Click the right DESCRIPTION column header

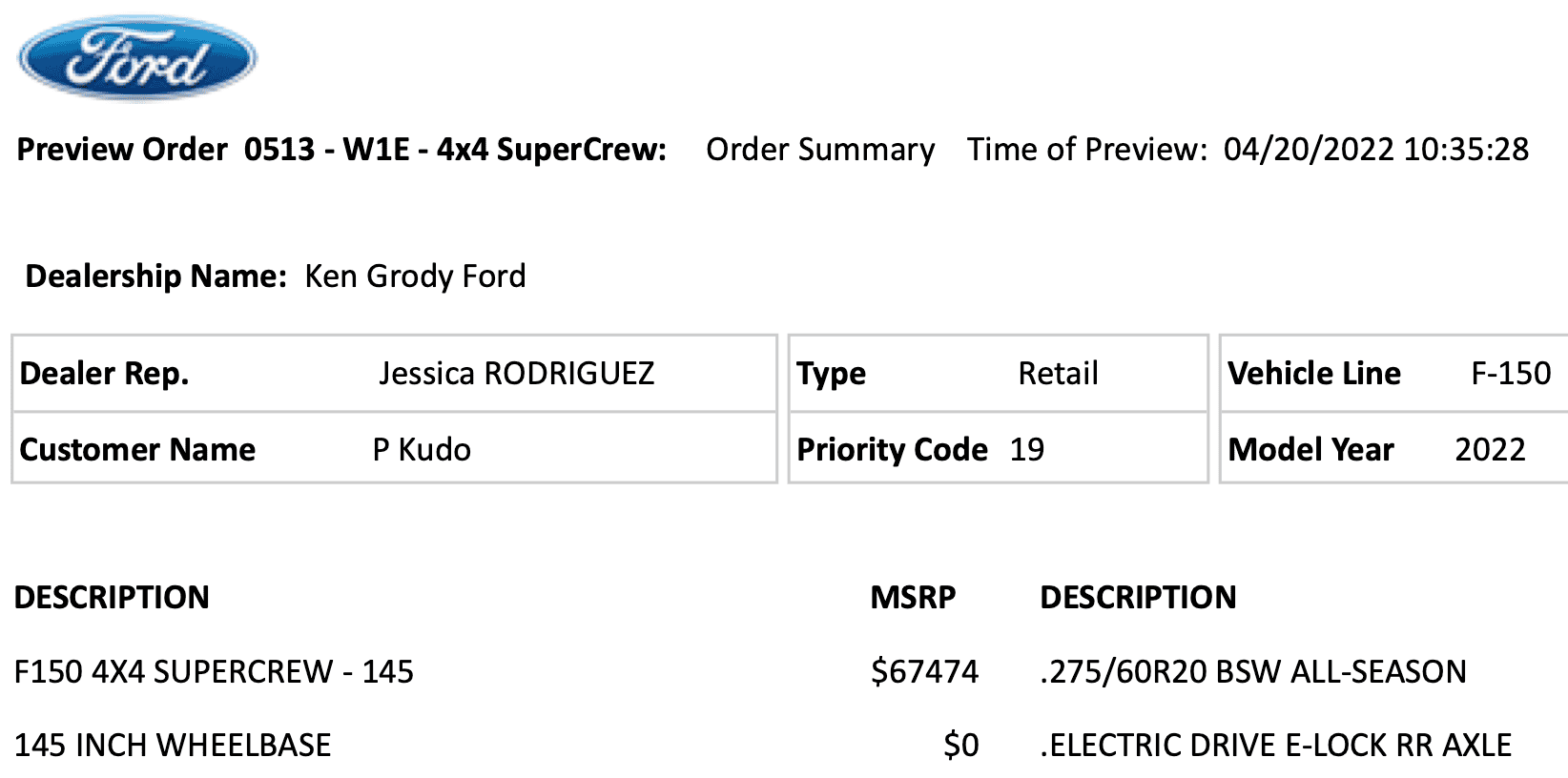coord(1138,598)
